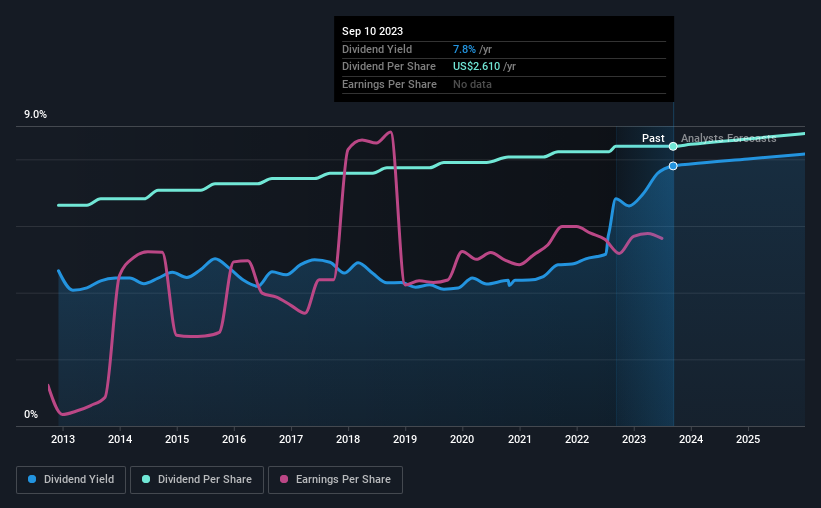Click the Analysts Forecasts label
This screenshot has width=821, height=508.
(728, 138)
